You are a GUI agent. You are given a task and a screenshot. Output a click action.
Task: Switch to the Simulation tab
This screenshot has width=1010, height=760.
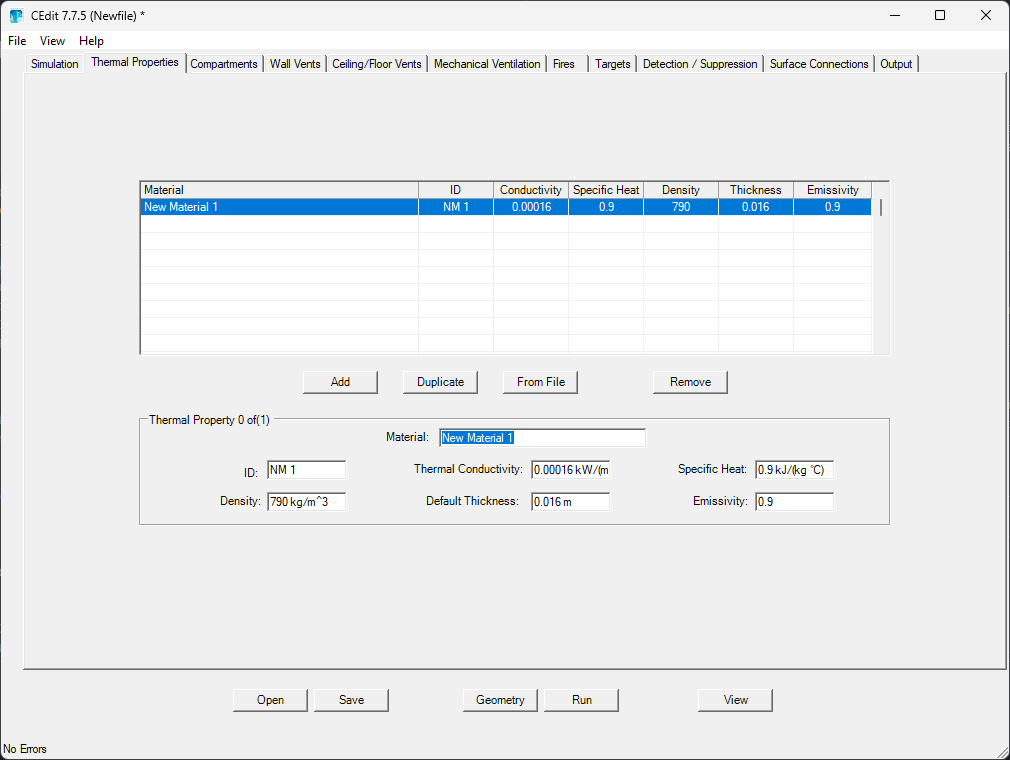click(x=54, y=64)
